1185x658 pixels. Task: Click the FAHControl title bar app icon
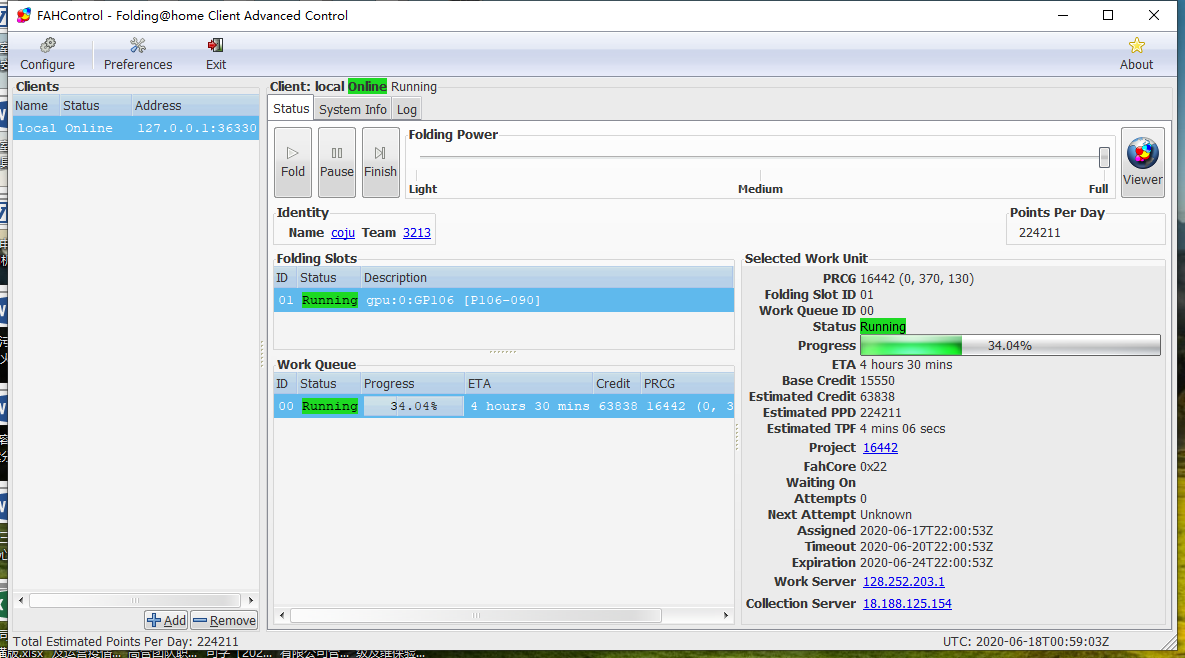pos(23,15)
